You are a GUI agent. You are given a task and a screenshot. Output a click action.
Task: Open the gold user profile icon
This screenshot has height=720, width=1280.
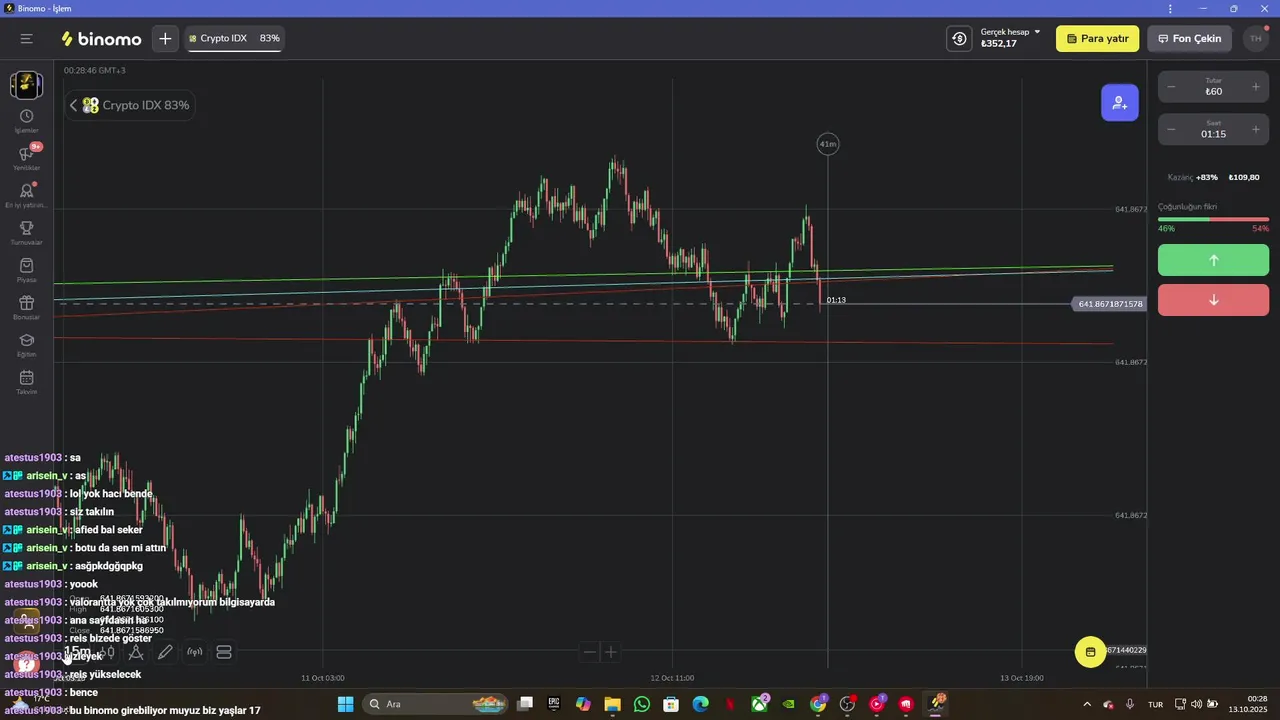(27, 622)
